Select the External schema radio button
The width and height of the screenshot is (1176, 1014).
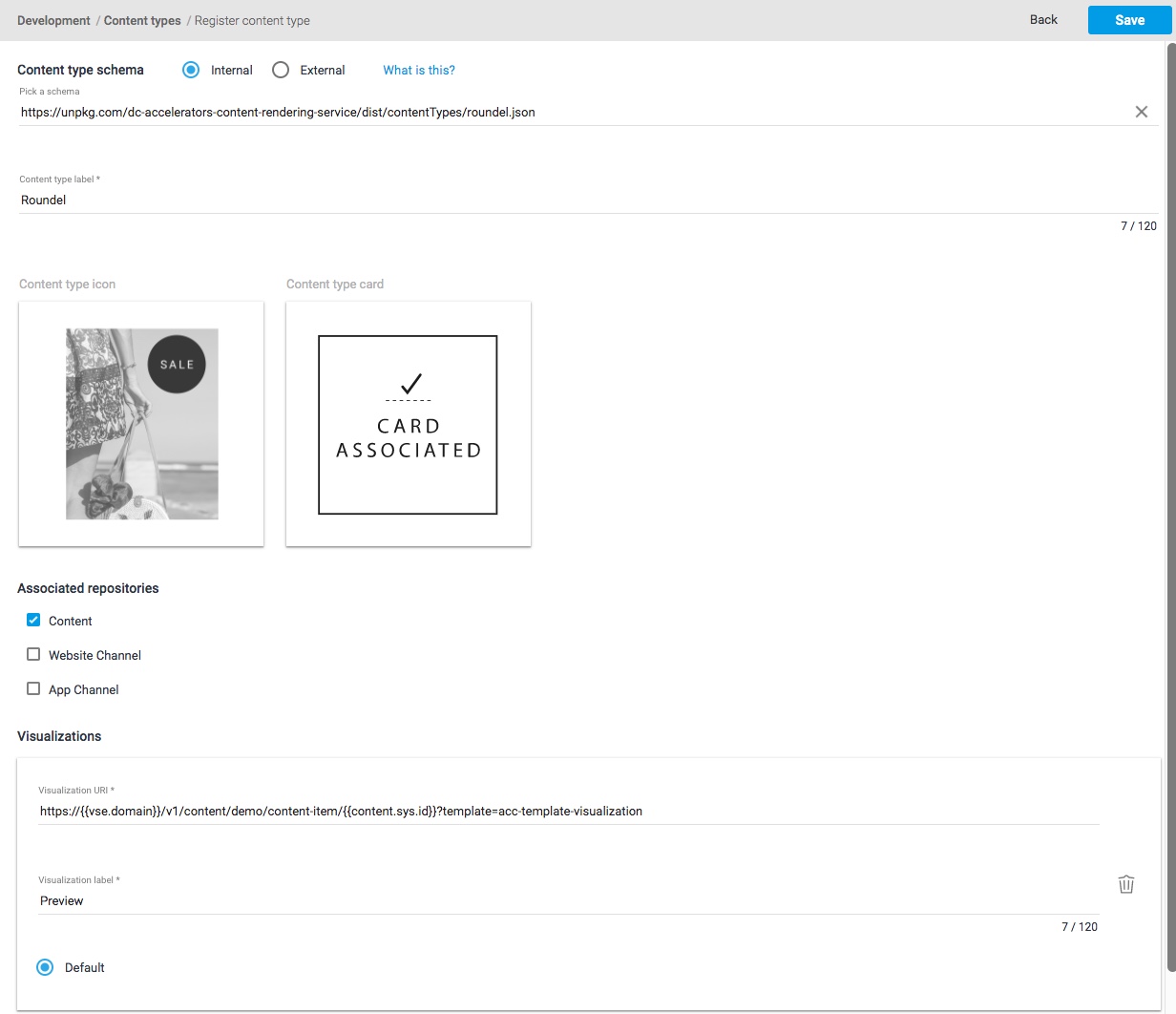coord(281,70)
